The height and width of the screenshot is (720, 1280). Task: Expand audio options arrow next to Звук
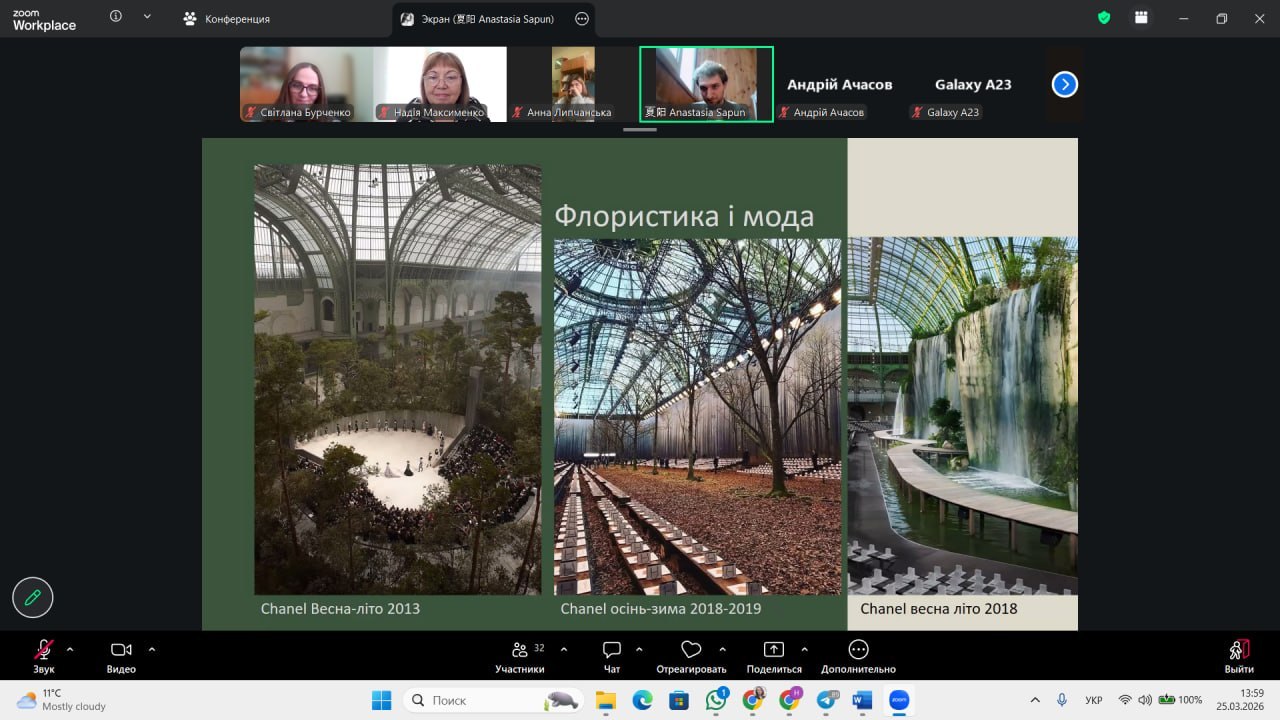pos(70,649)
